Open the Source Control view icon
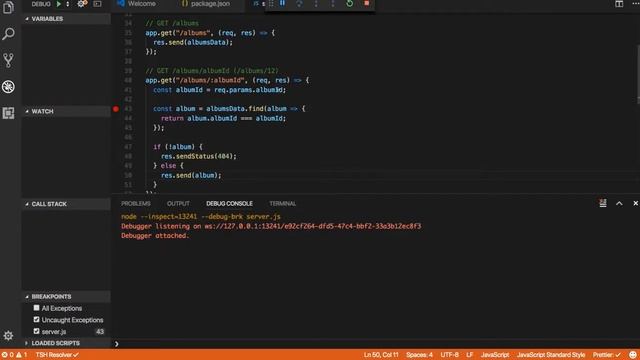The image size is (640, 360). click(8, 60)
